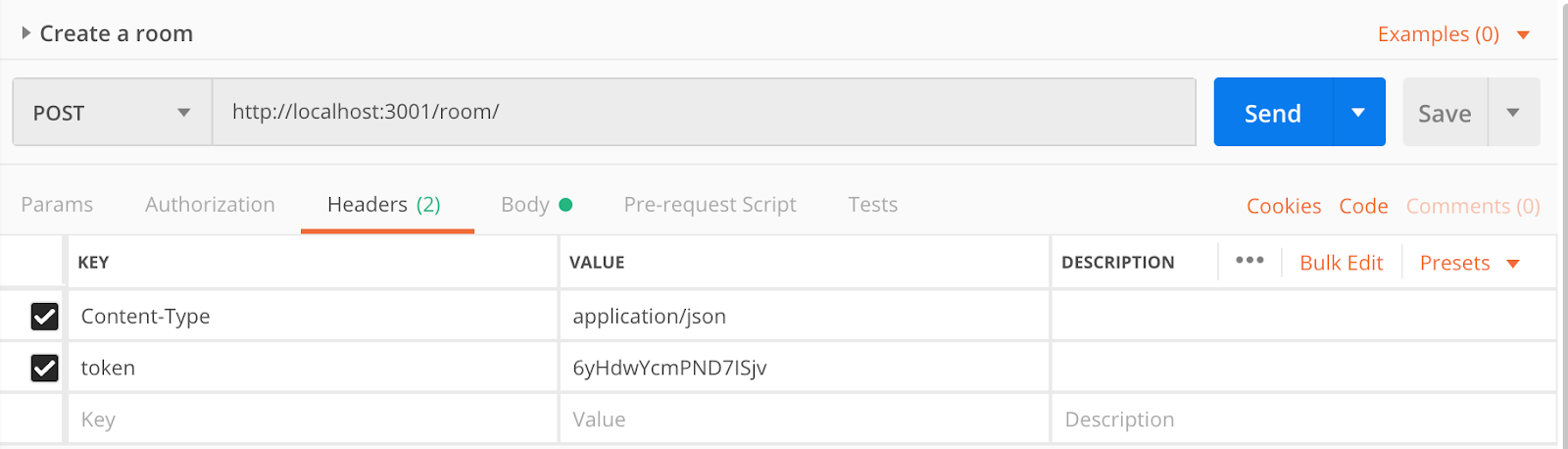Expand the Create a room description triangle
The image size is (1568, 449).
point(26,33)
